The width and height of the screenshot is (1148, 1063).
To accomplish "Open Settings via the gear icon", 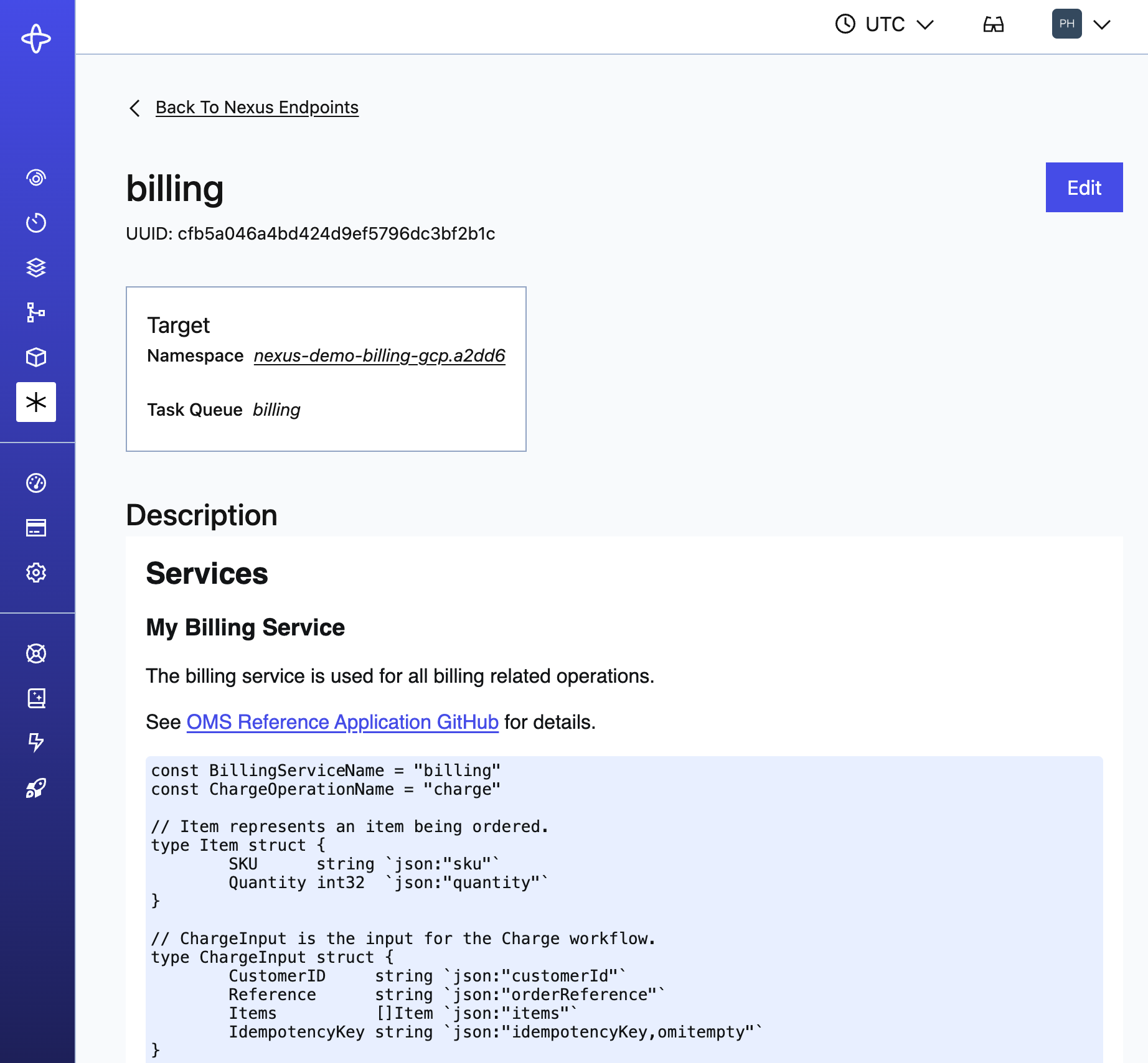I will (x=36, y=572).
